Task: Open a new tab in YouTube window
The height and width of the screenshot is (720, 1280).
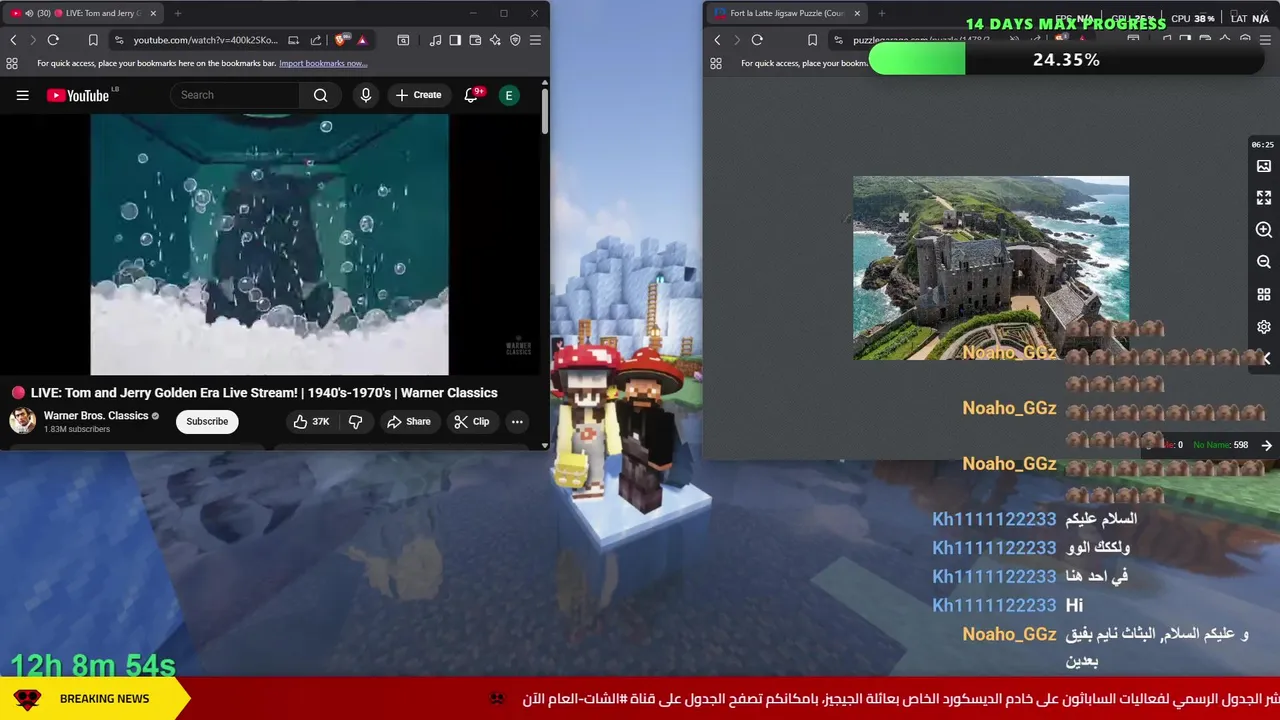Action: (177, 13)
